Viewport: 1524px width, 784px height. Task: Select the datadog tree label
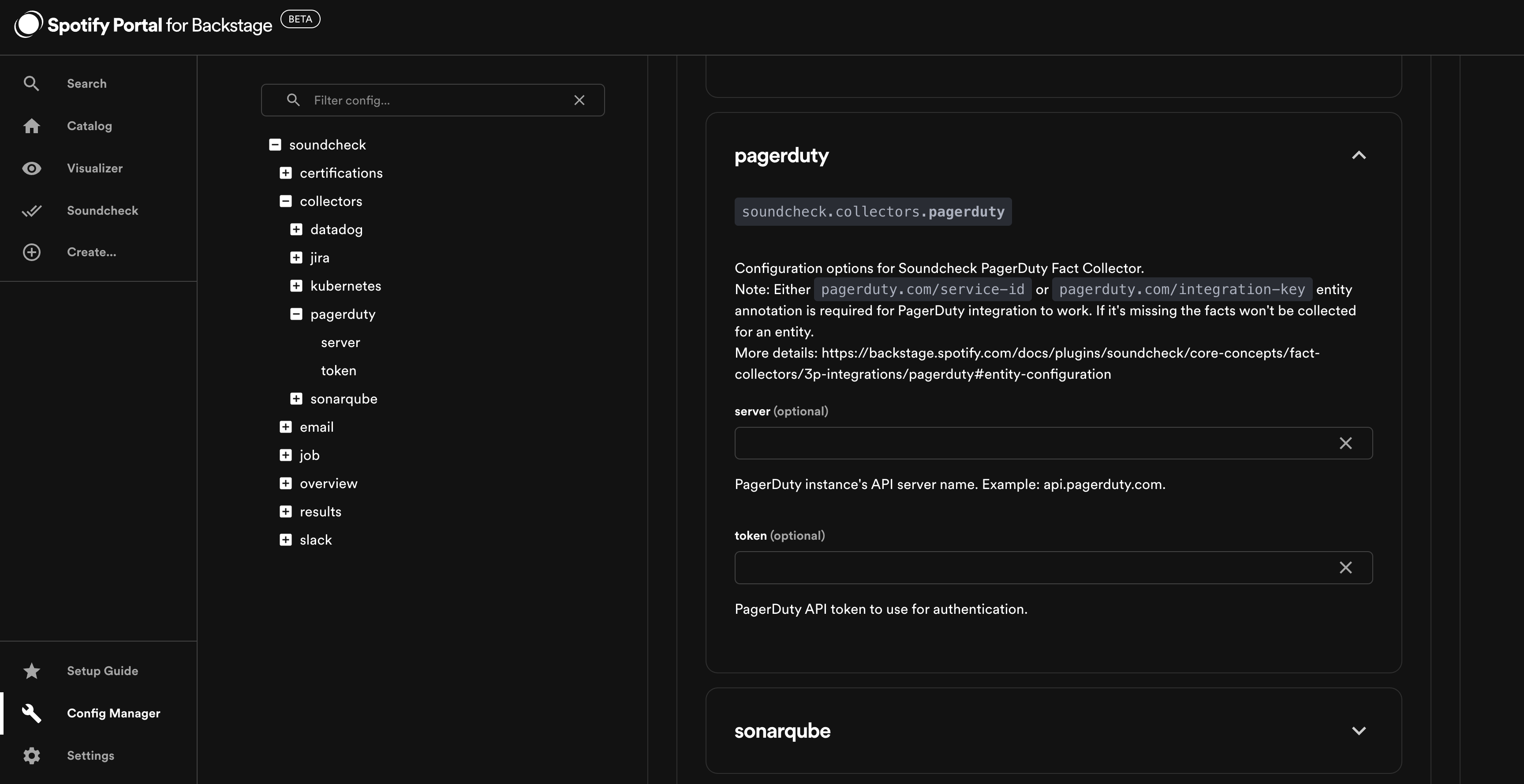336,230
